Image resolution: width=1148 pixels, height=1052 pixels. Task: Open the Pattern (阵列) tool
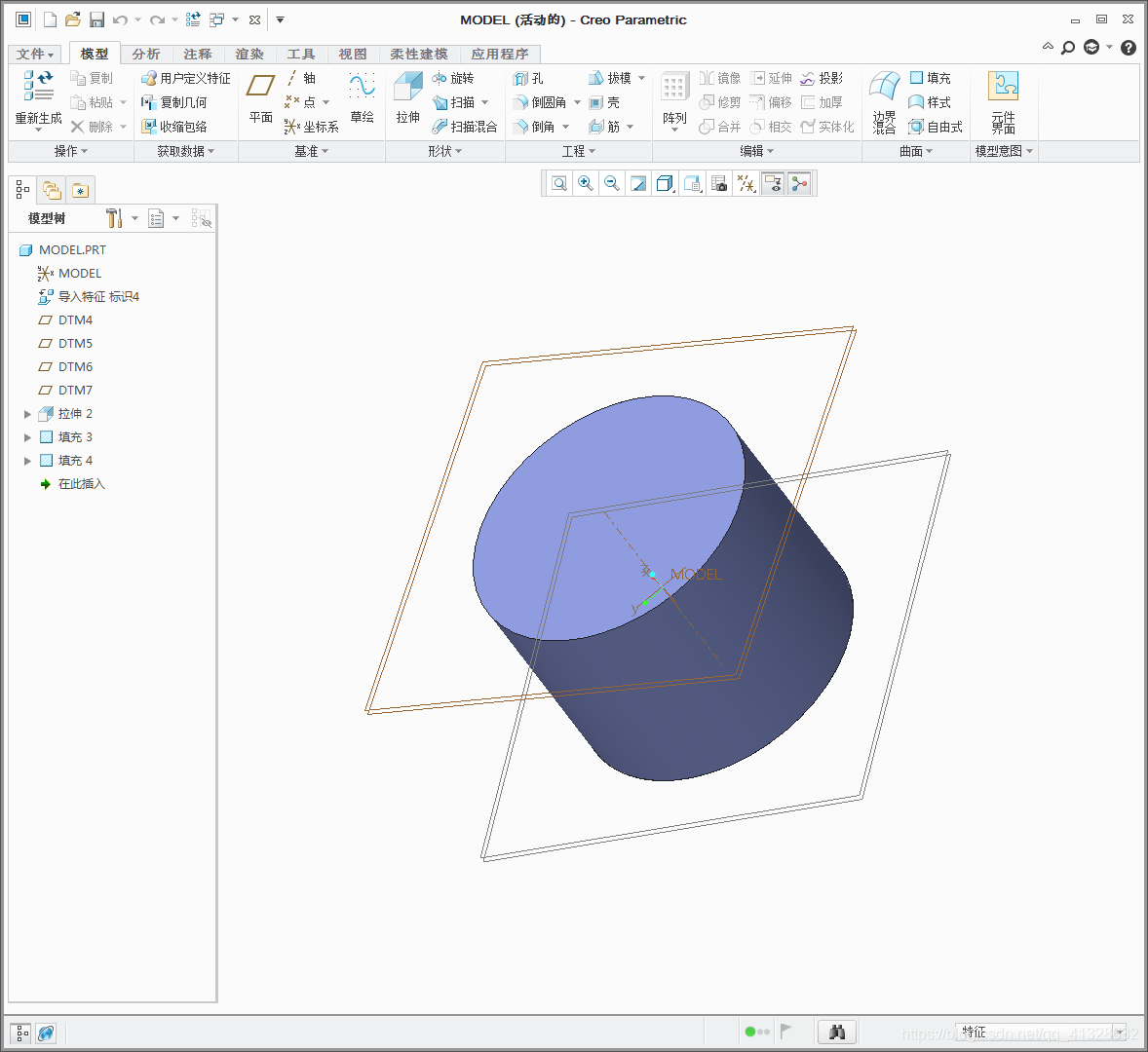click(x=674, y=97)
